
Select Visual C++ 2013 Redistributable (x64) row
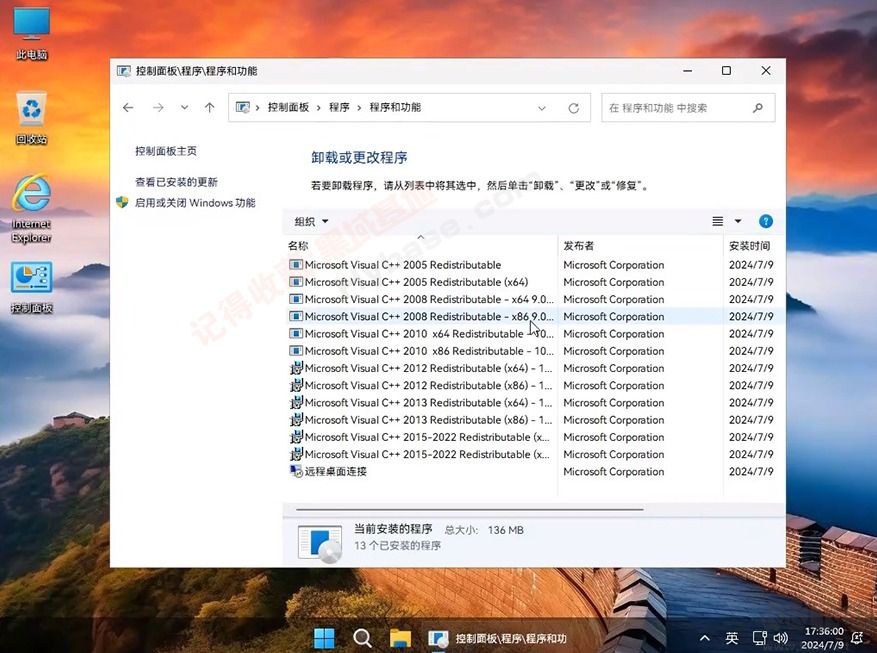534,403
